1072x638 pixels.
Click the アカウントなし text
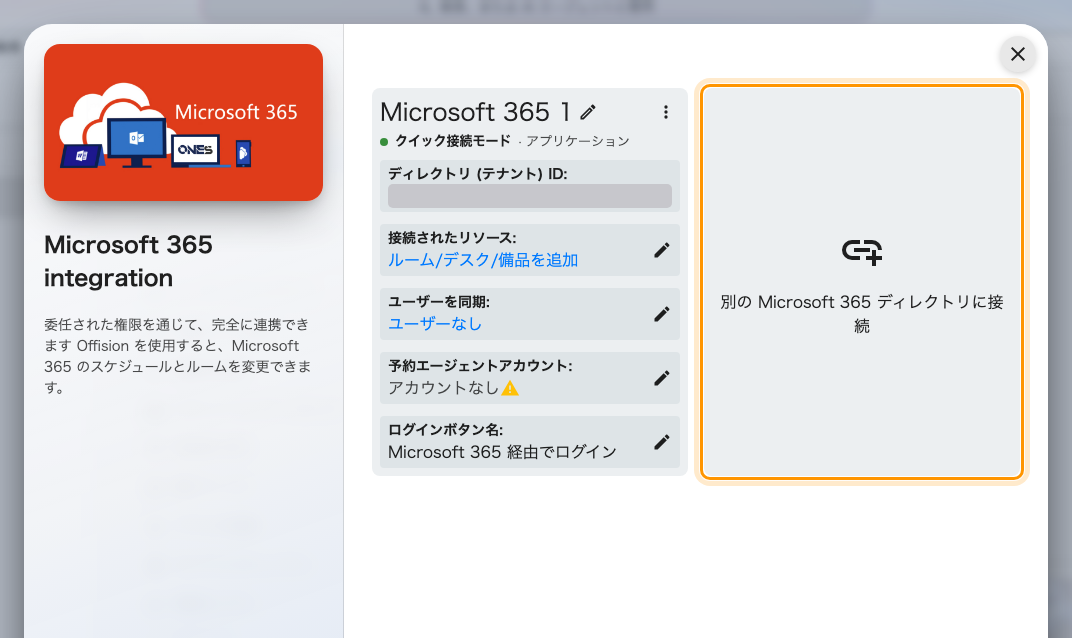(x=443, y=388)
